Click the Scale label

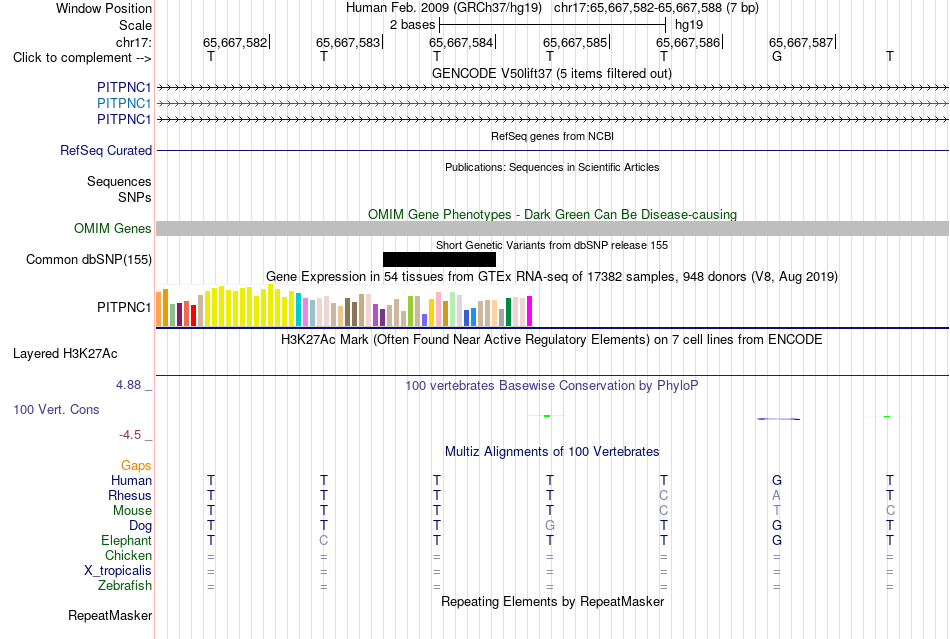pos(135,25)
